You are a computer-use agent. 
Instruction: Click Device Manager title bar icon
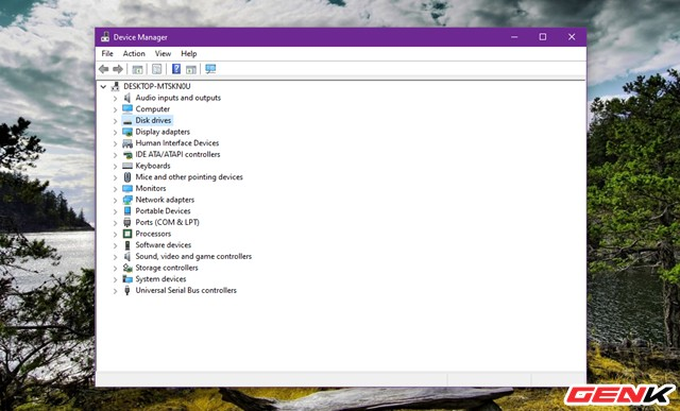point(105,37)
